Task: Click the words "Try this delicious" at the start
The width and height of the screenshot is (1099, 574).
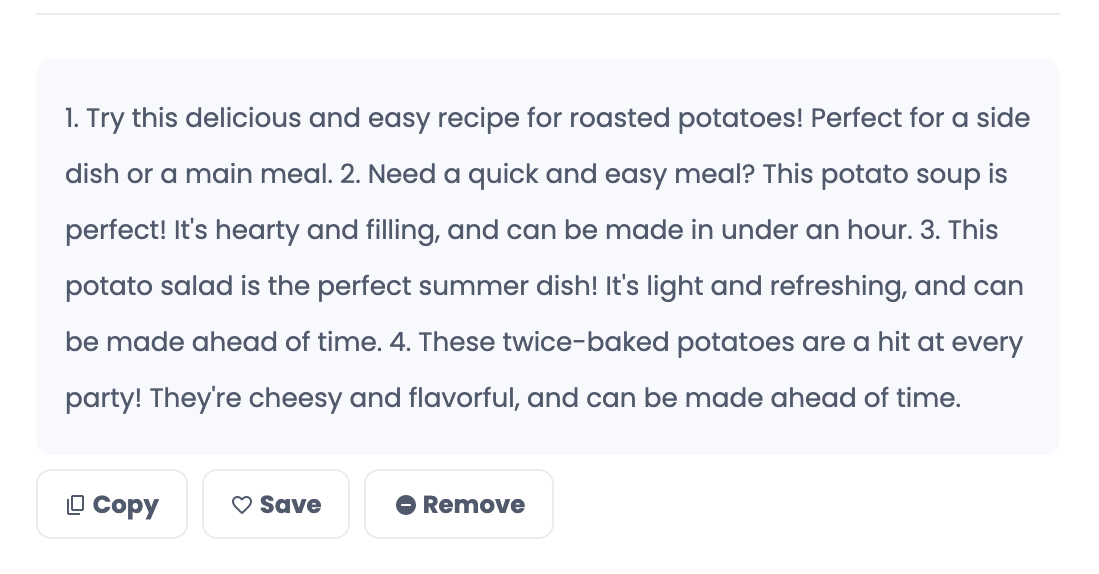Action: pyautogui.click(x=193, y=119)
